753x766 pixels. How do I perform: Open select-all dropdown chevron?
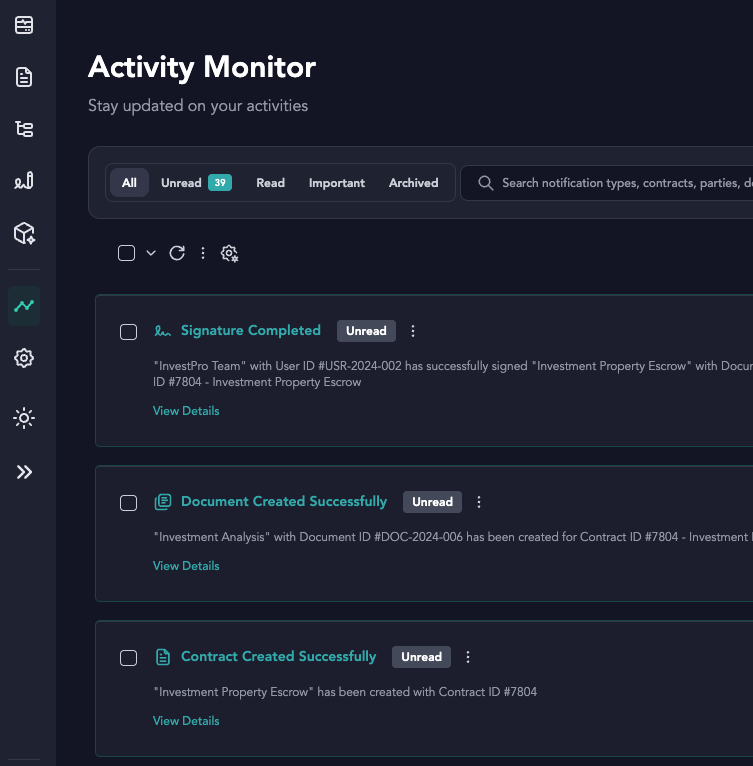click(151, 253)
